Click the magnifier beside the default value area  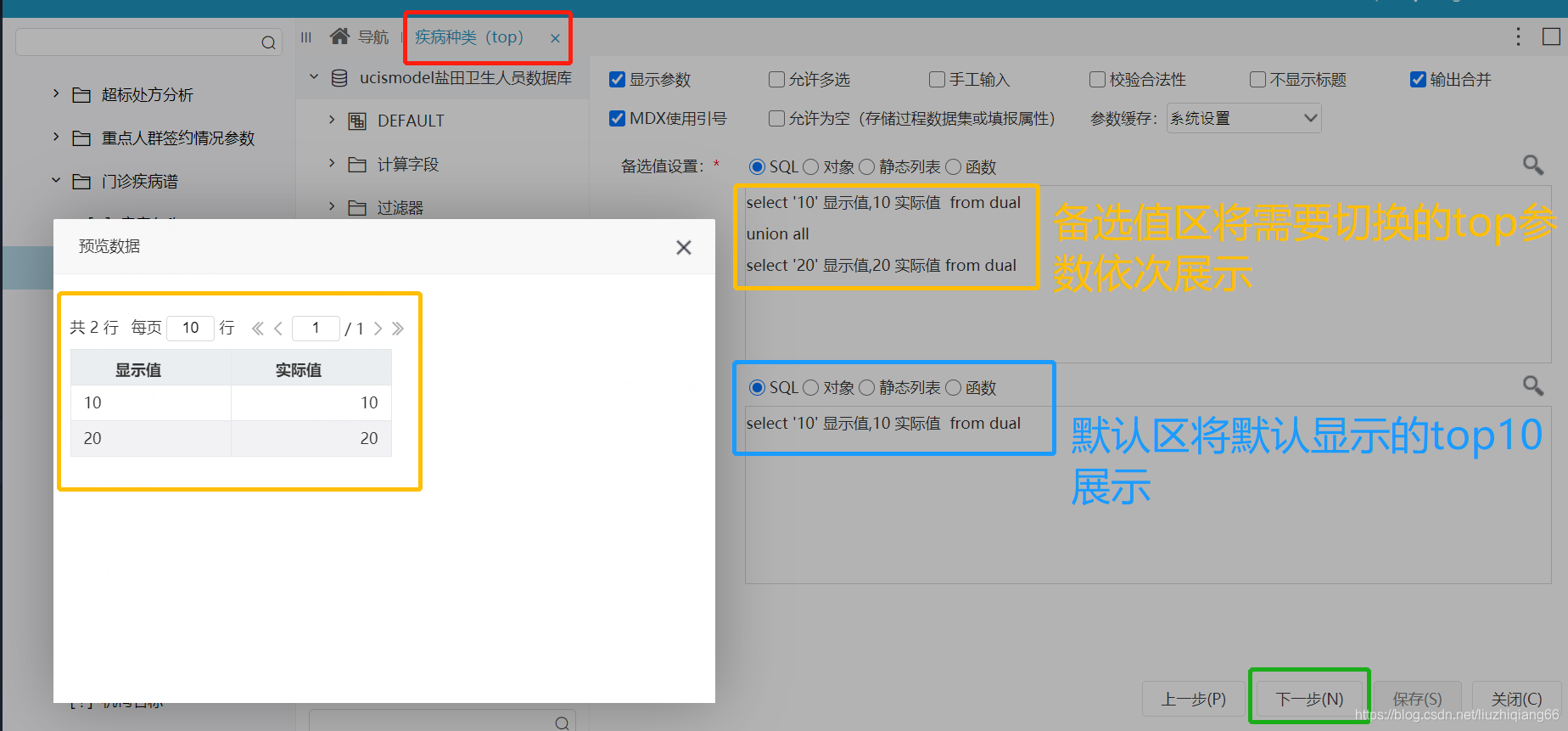1532,385
